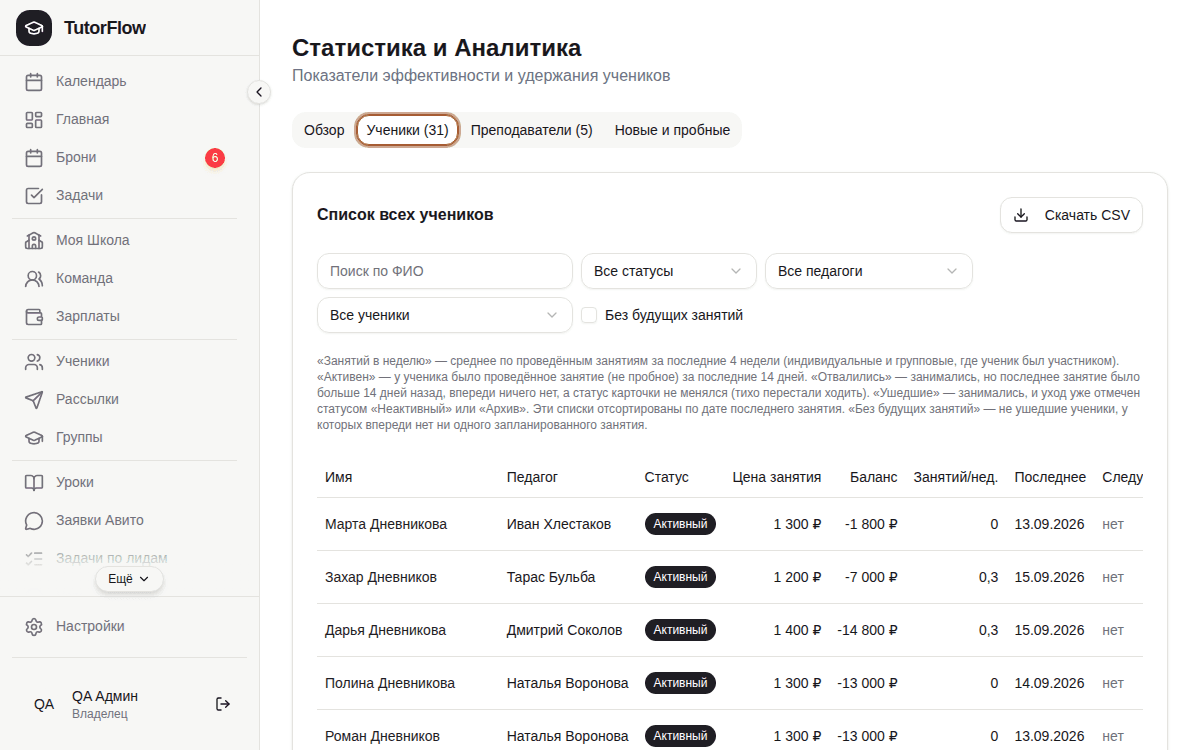
Task: Enable the Без будущих занятий checkbox
Action: pos(589,315)
